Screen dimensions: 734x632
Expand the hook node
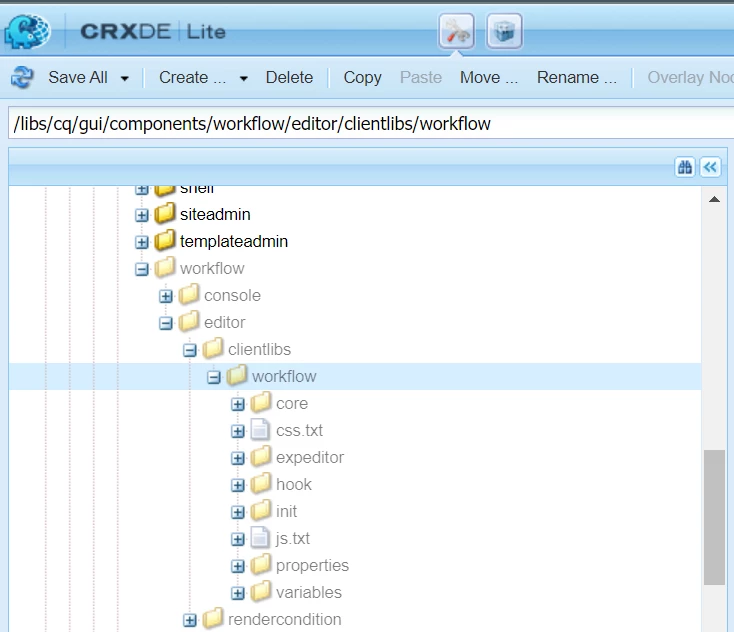[x=238, y=485]
